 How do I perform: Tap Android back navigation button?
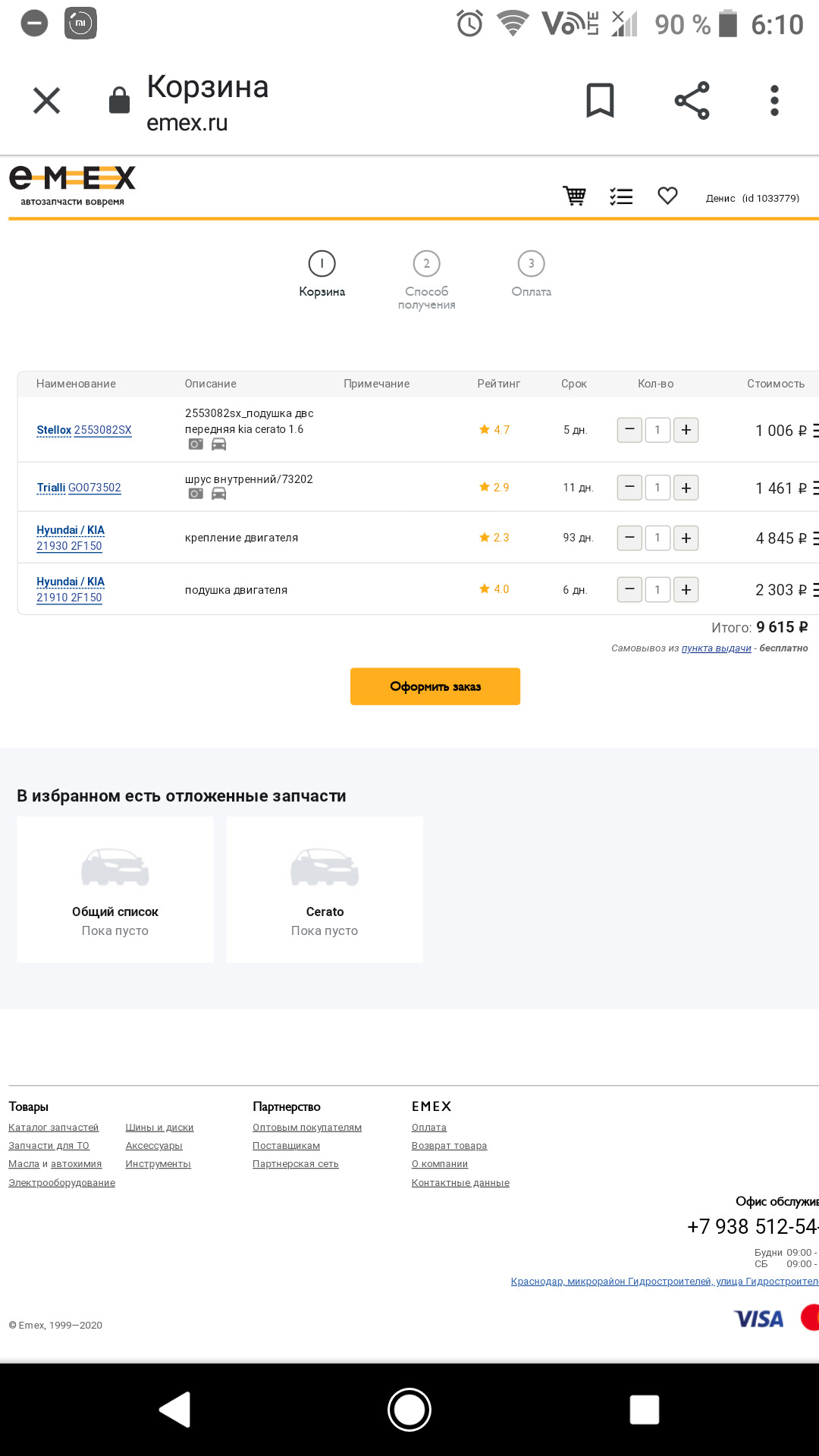pyautogui.click(x=175, y=1410)
